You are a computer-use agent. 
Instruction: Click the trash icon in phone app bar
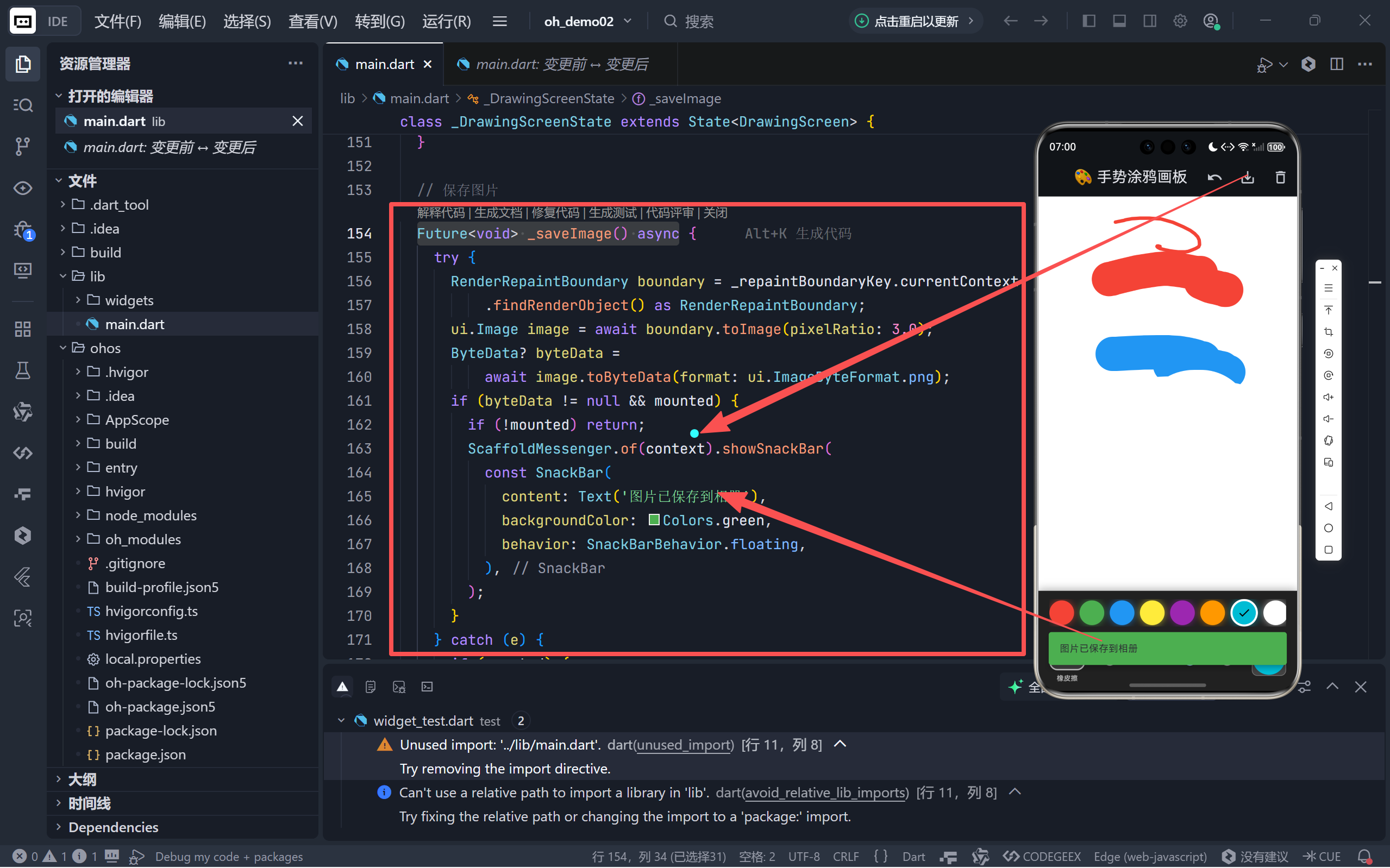click(x=1280, y=178)
